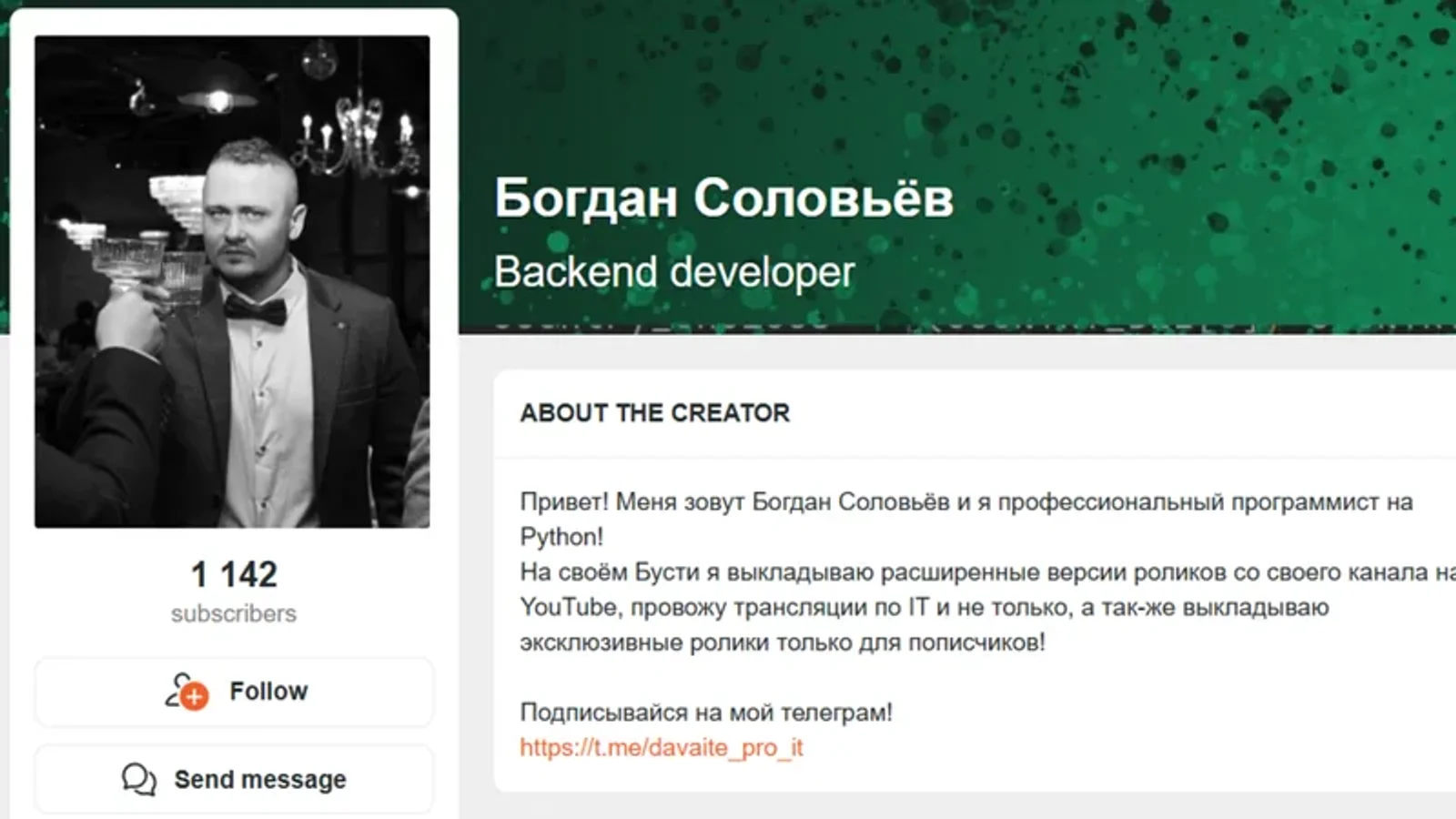1456x819 pixels.
Task: Click the Богдан Соловьёв profile name
Action: coord(723,198)
